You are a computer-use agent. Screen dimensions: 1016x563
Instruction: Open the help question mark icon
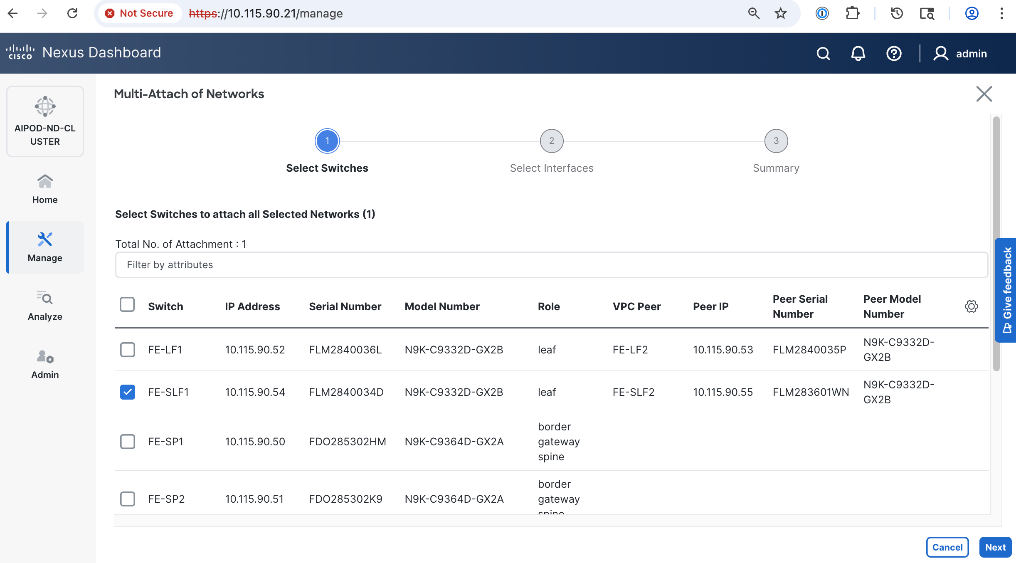pos(894,54)
